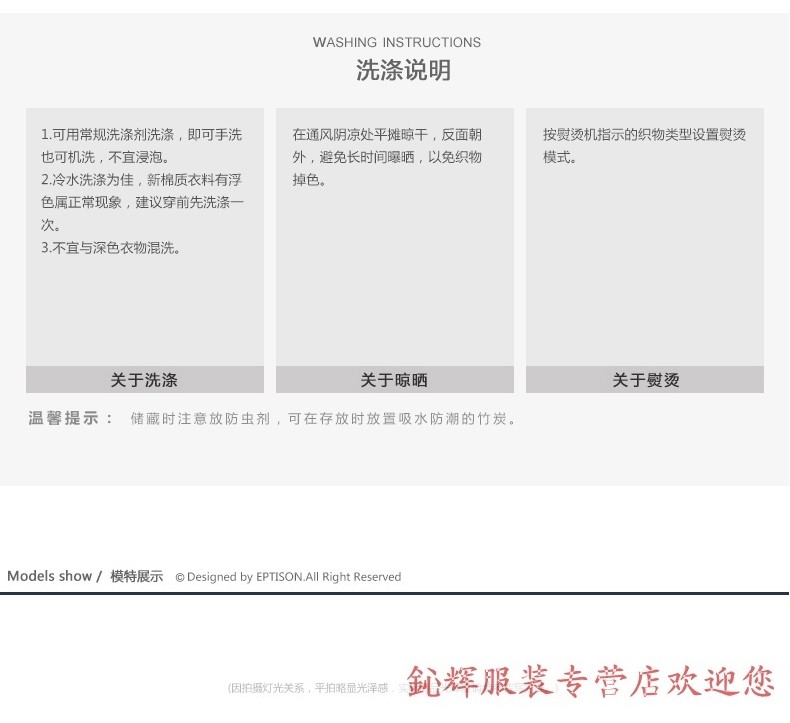Click the gray photo lighting disclaimer text
The width and height of the screenshot is (790, 723).
click(x=315, y=688)
